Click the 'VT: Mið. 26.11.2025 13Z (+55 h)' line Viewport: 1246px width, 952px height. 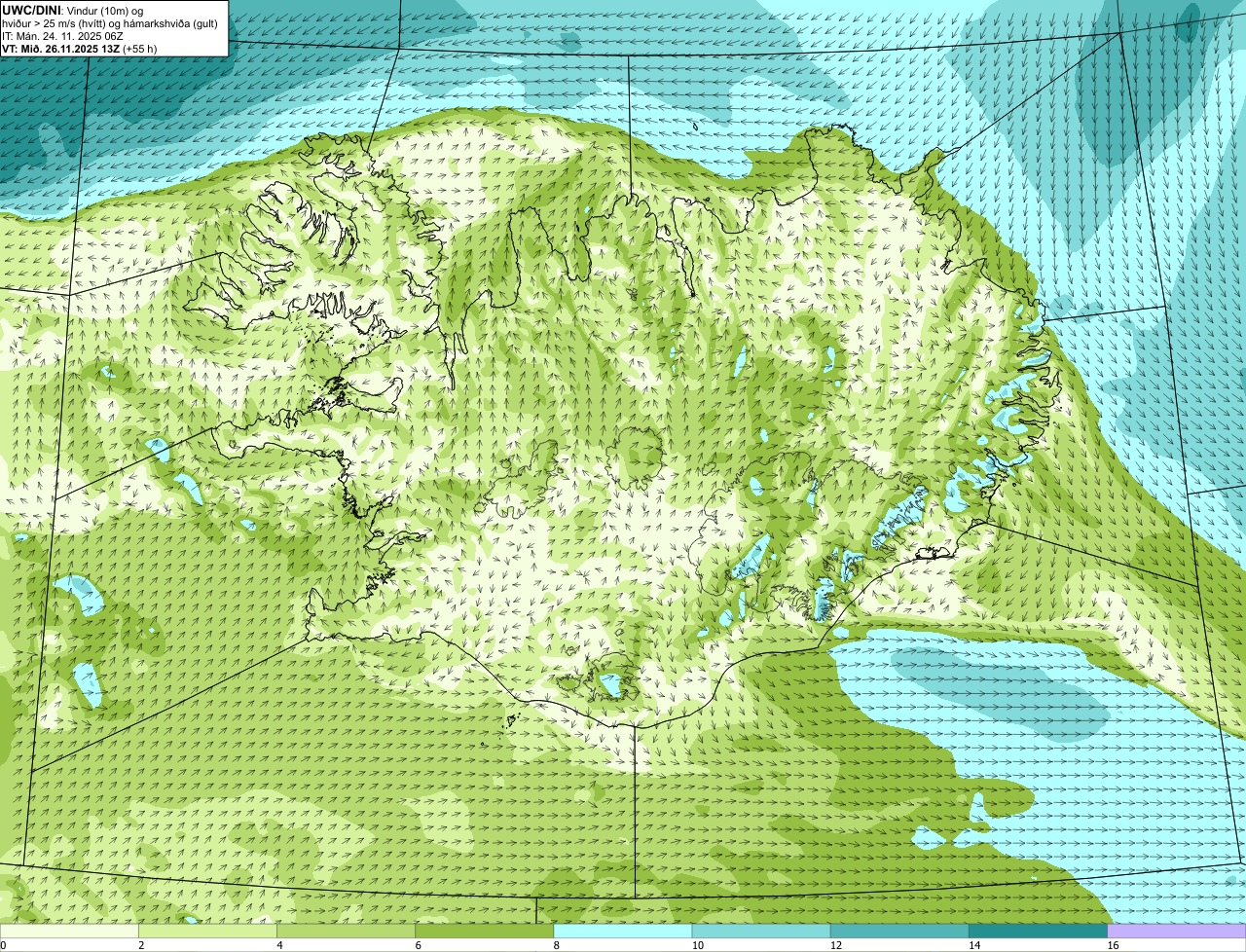[80, 49]
